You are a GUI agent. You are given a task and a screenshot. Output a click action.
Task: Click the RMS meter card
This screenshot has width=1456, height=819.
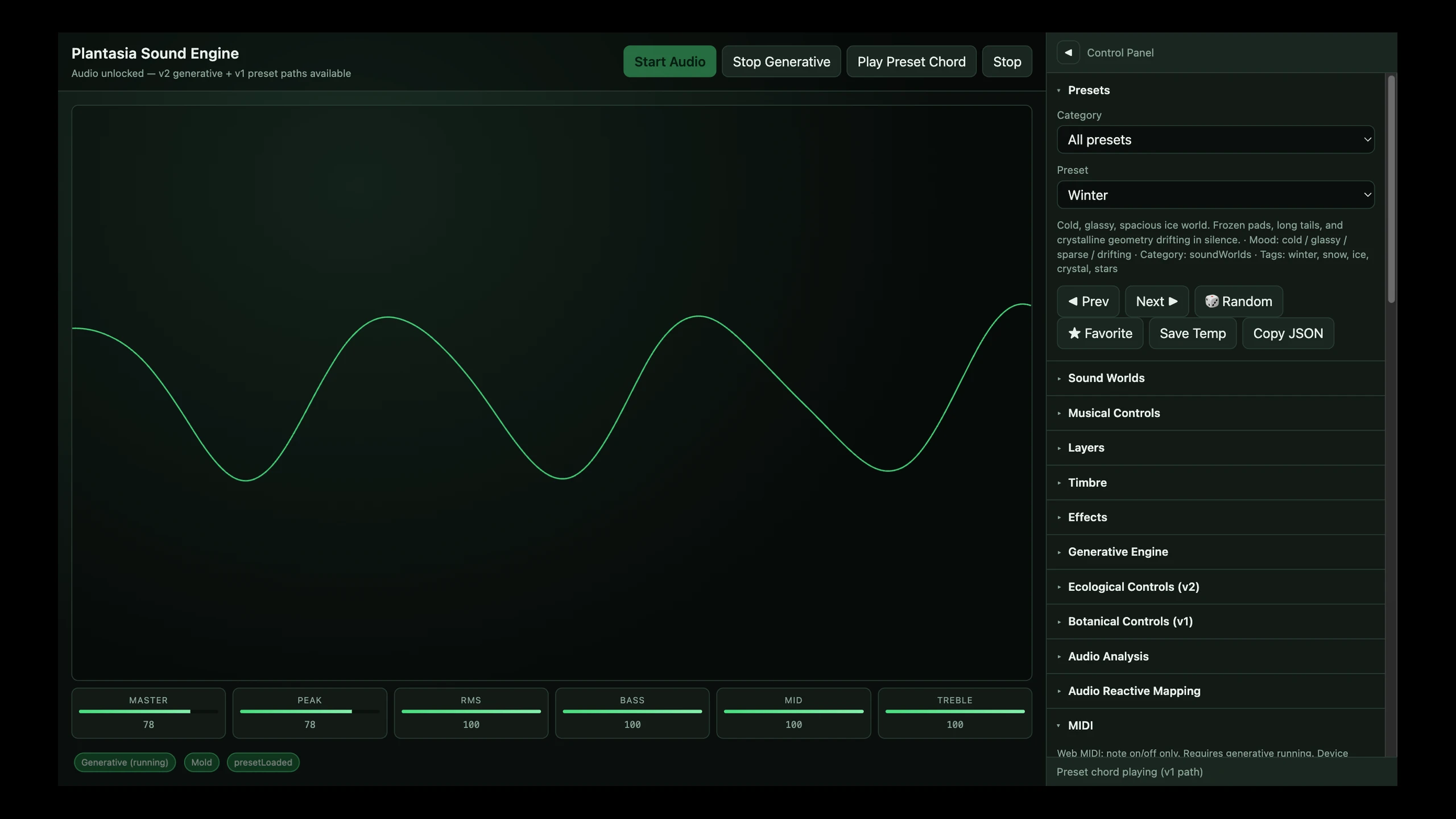click(x=471, y=713)
